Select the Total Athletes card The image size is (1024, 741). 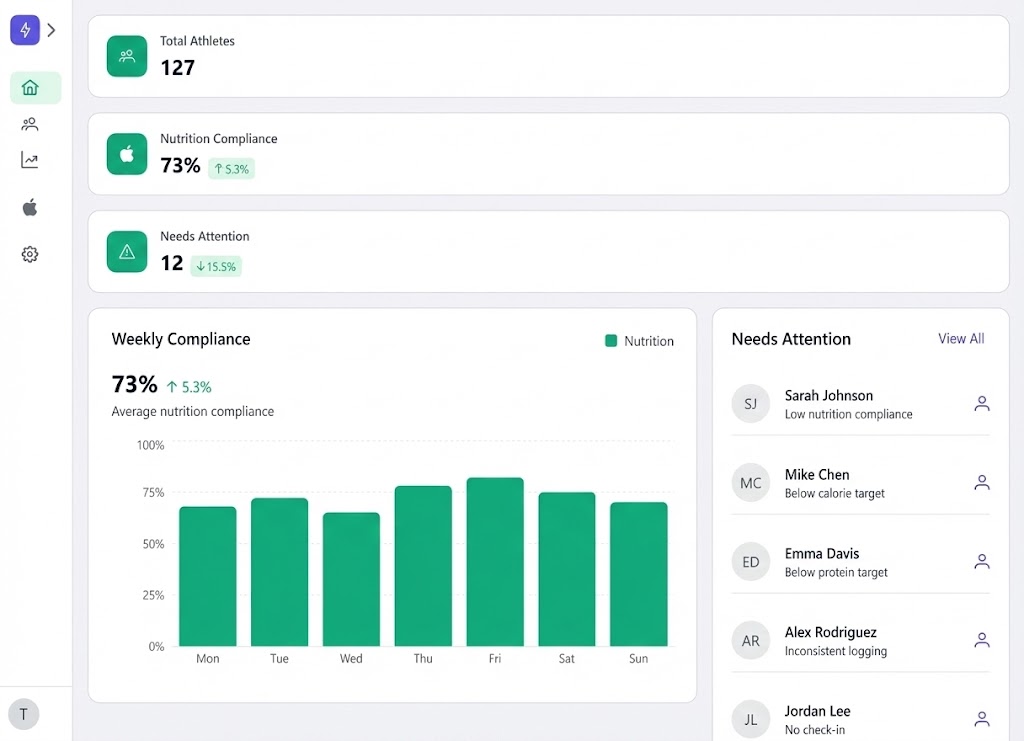pos(548,56)
